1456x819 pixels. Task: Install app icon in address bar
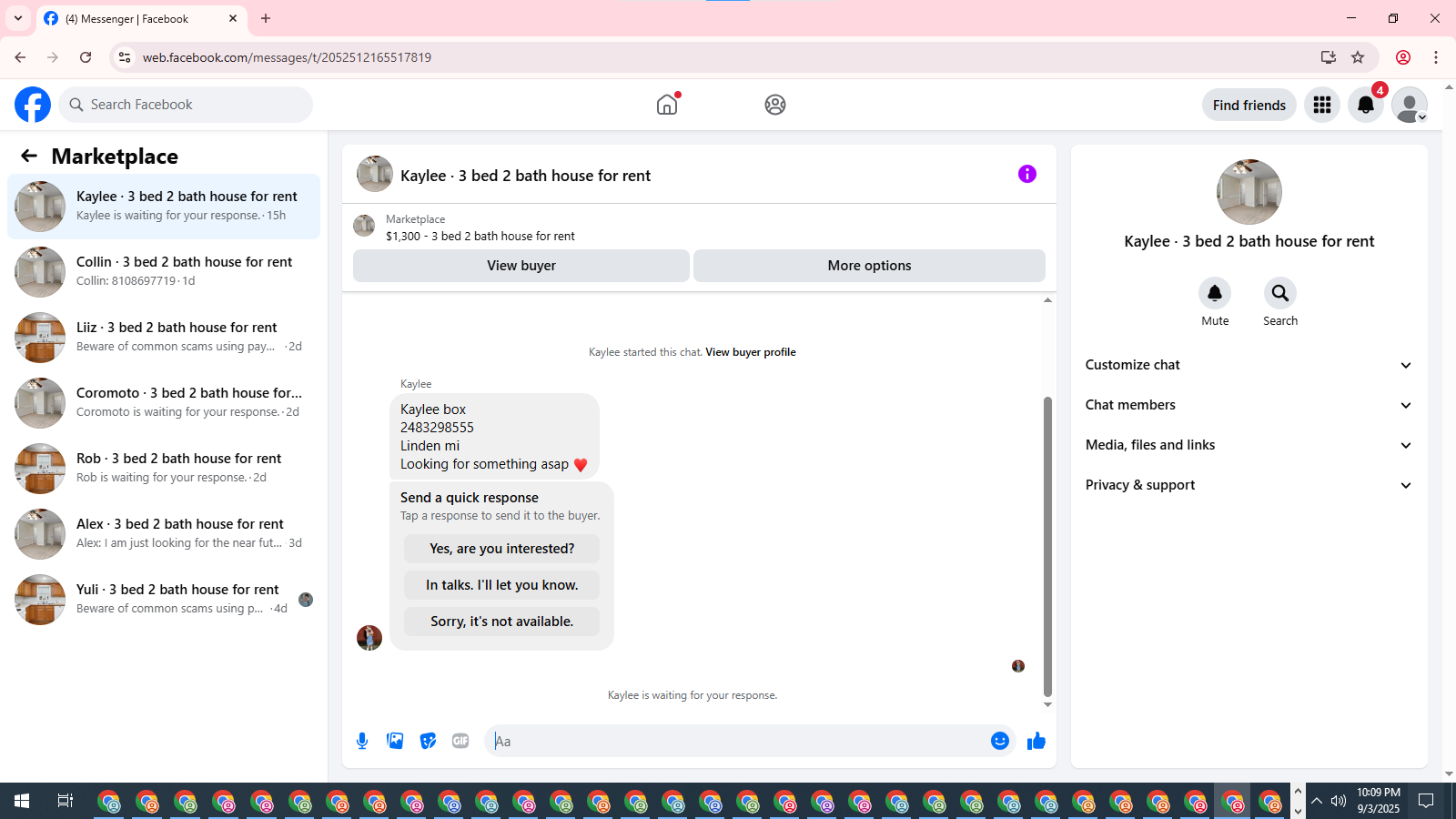pyautogui.click(x=1329, y=57)
